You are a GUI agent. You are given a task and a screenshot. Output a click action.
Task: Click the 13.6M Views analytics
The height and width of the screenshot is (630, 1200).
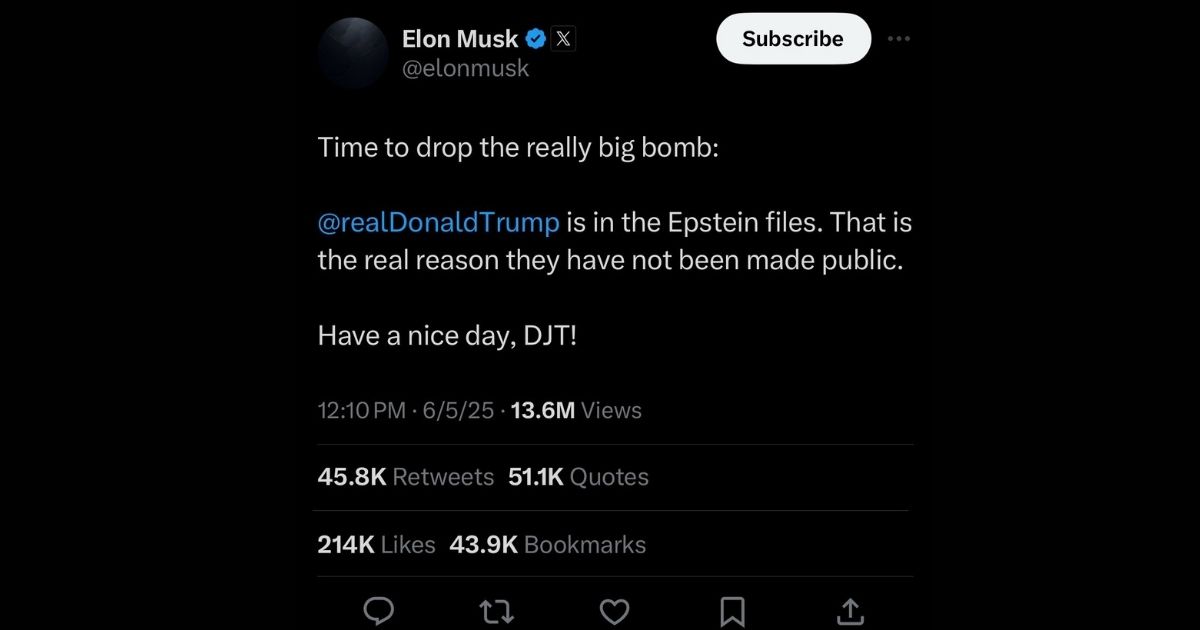(575, 410)
